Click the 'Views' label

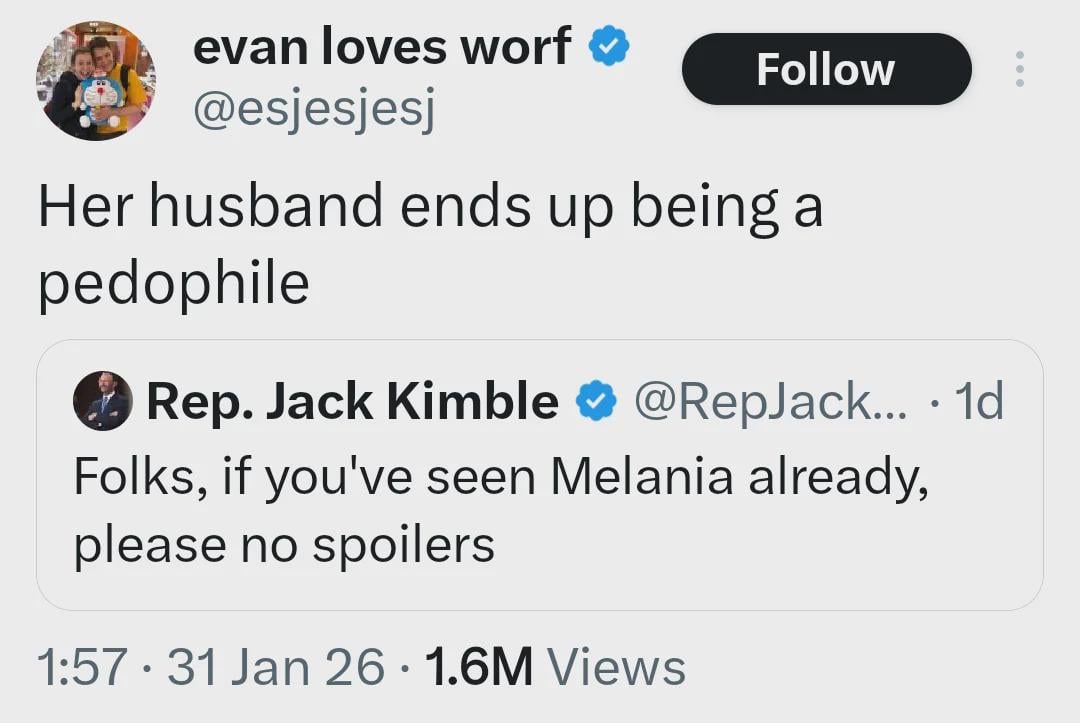coord(616,667)
